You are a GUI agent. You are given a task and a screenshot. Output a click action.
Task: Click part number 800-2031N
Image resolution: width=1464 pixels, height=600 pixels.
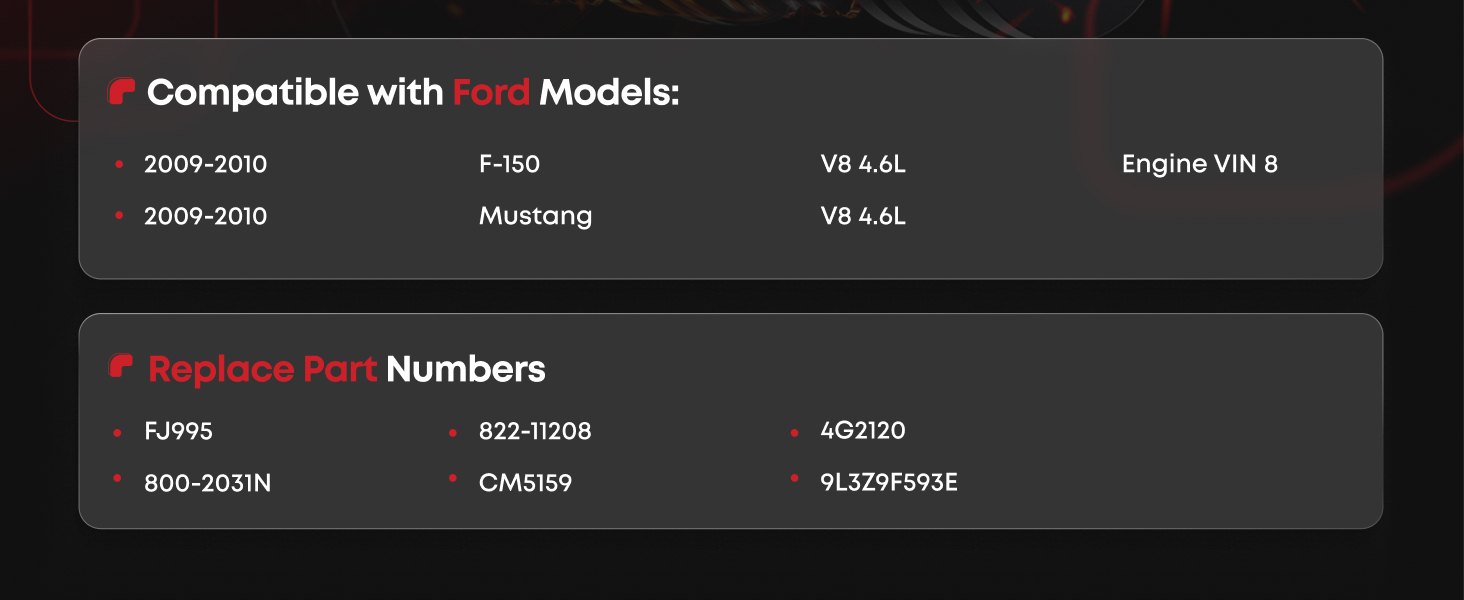click(x=207, y=483)
